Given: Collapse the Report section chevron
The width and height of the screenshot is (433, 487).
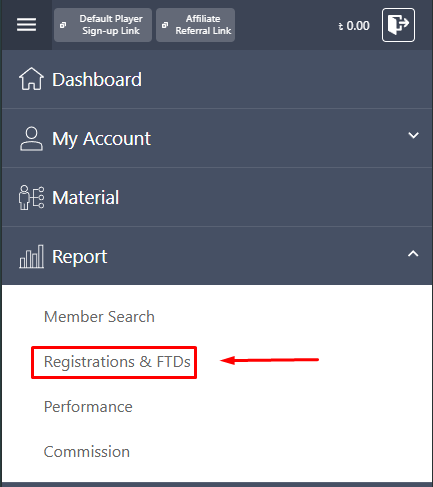Looking at the screenshot, I should [x=413, y=254].
